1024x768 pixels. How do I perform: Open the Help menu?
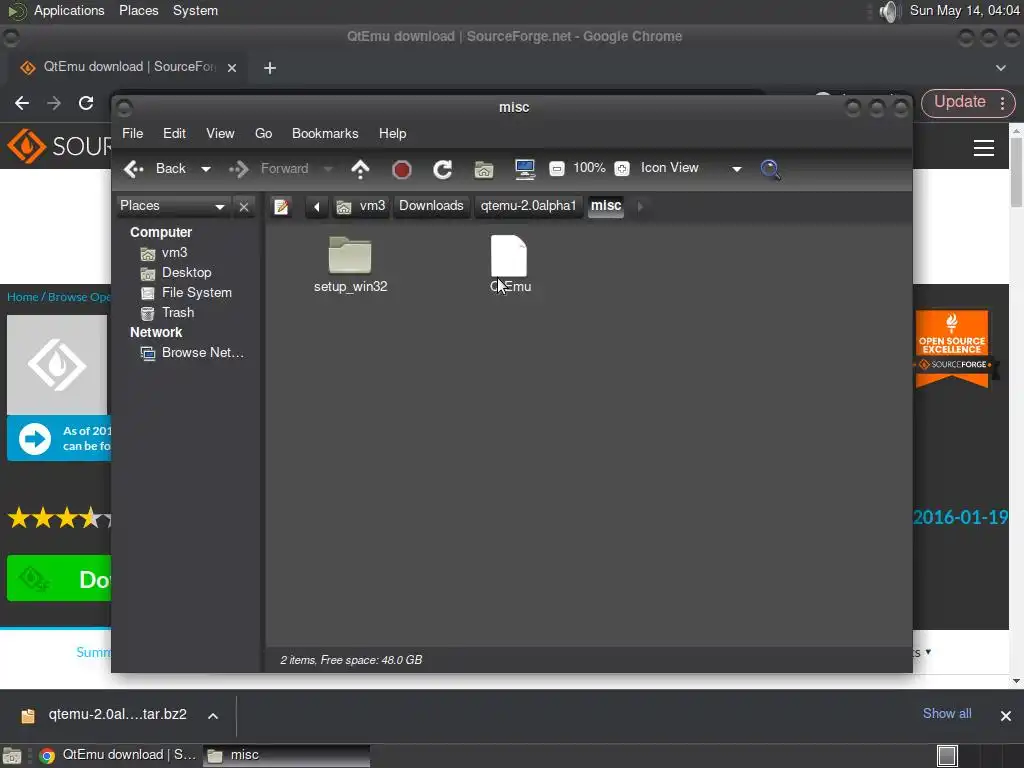click(392, 133)
